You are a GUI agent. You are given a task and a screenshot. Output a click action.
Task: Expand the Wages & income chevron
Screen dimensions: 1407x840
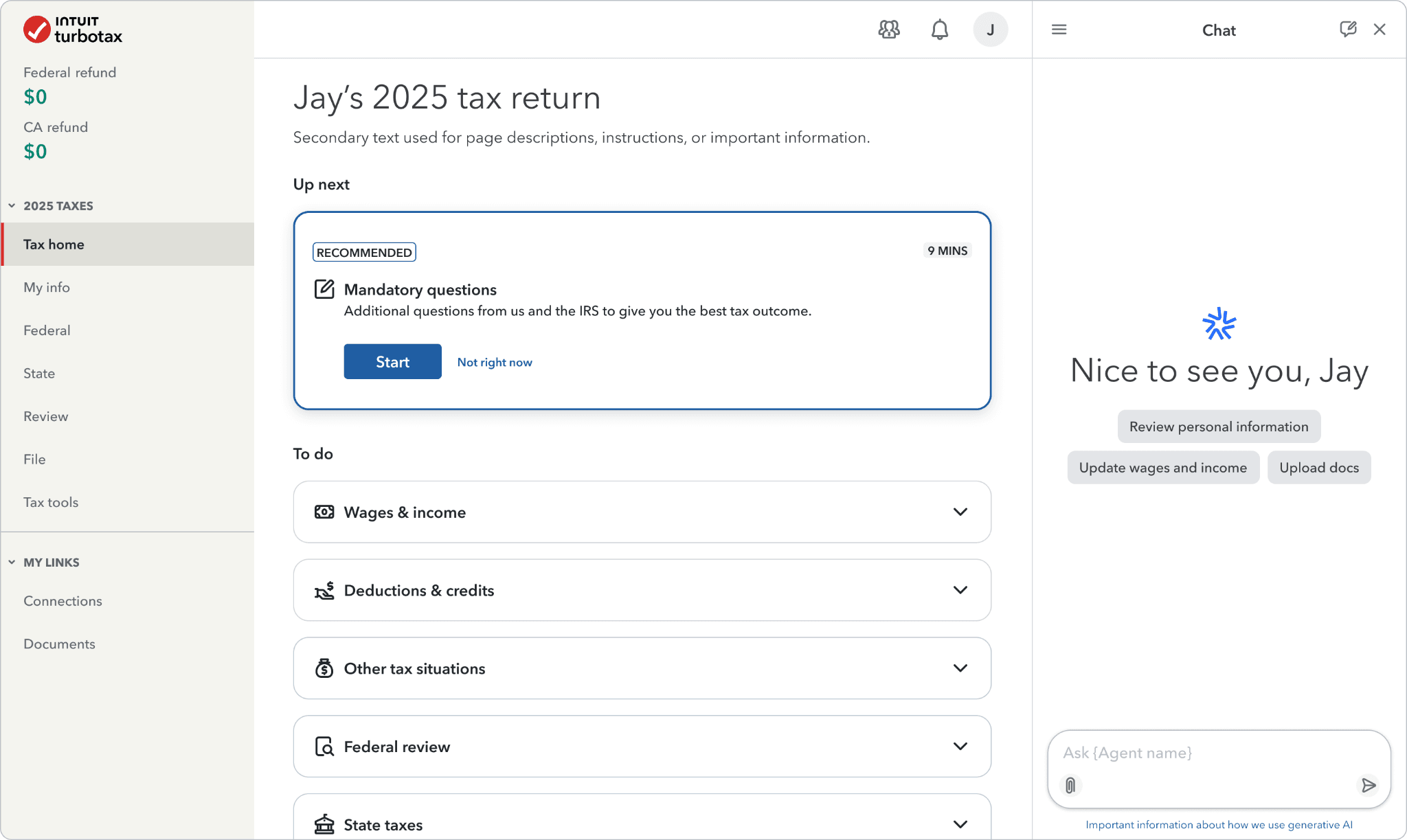click(960, 512)
